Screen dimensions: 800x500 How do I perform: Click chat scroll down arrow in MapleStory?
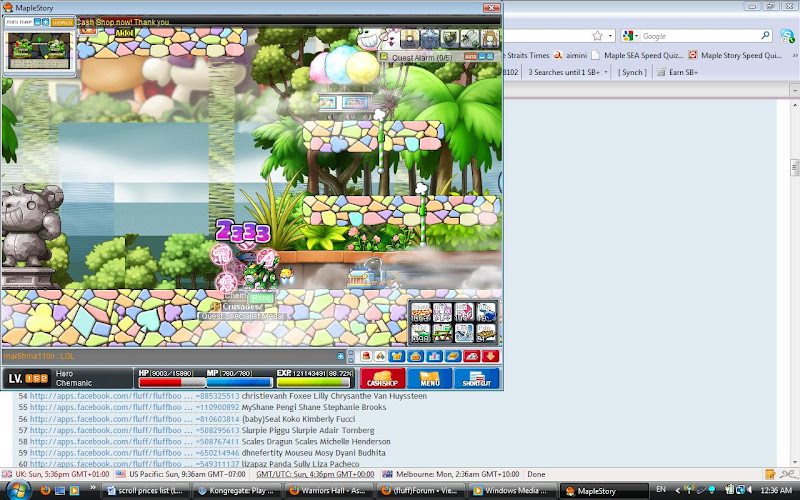[x=351, y=360]
